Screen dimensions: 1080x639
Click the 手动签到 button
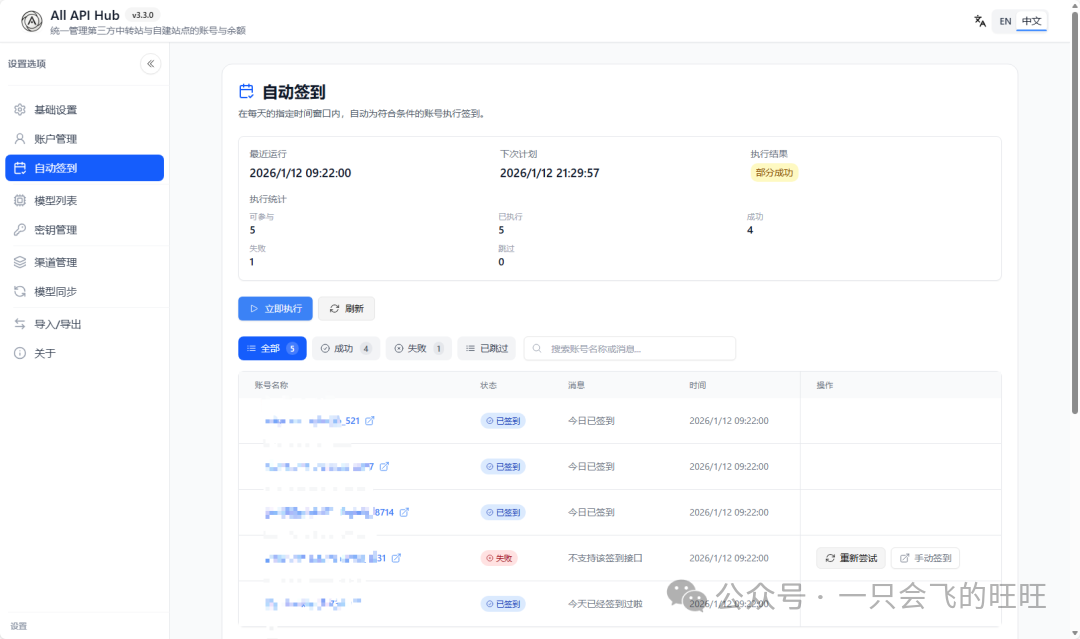925,558
